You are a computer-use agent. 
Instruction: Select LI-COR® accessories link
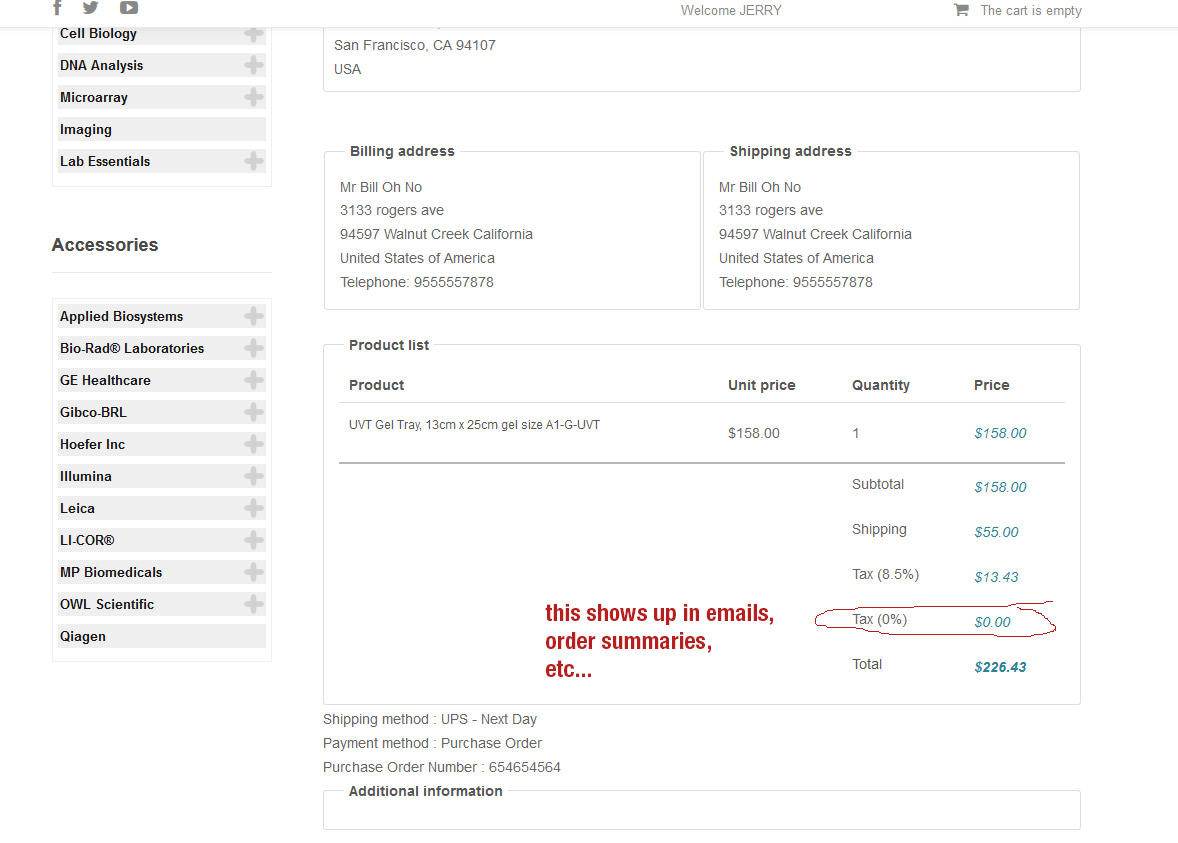tap(87, 540)
